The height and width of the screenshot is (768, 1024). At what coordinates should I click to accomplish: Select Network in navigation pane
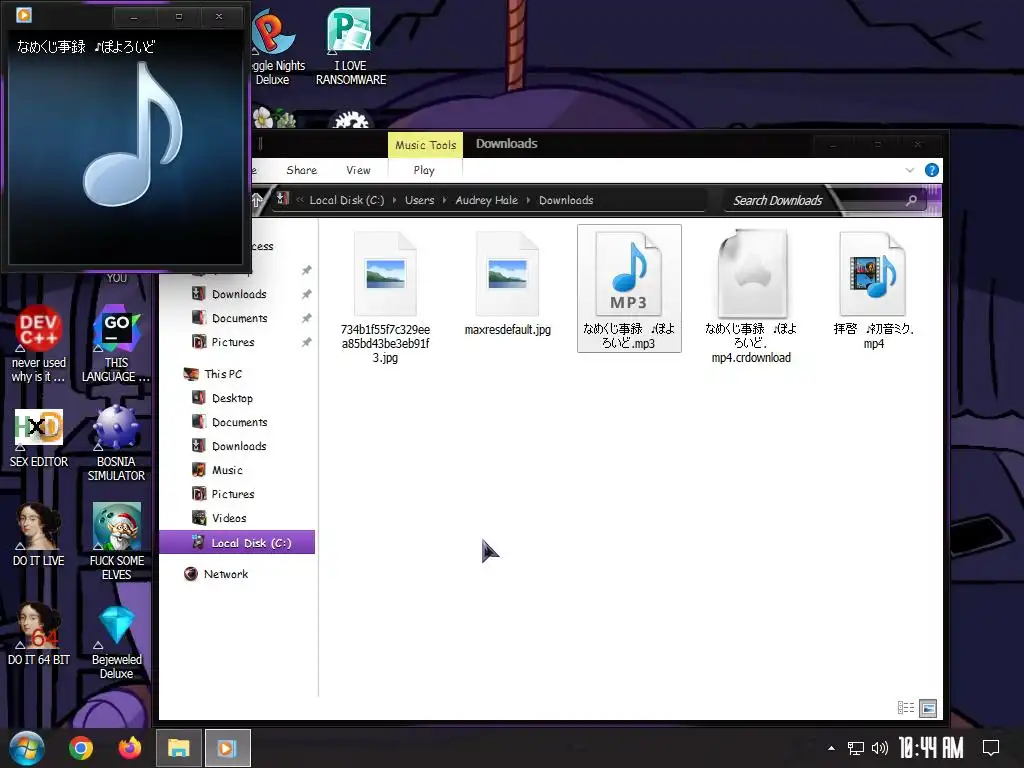(x=216, y=574)
